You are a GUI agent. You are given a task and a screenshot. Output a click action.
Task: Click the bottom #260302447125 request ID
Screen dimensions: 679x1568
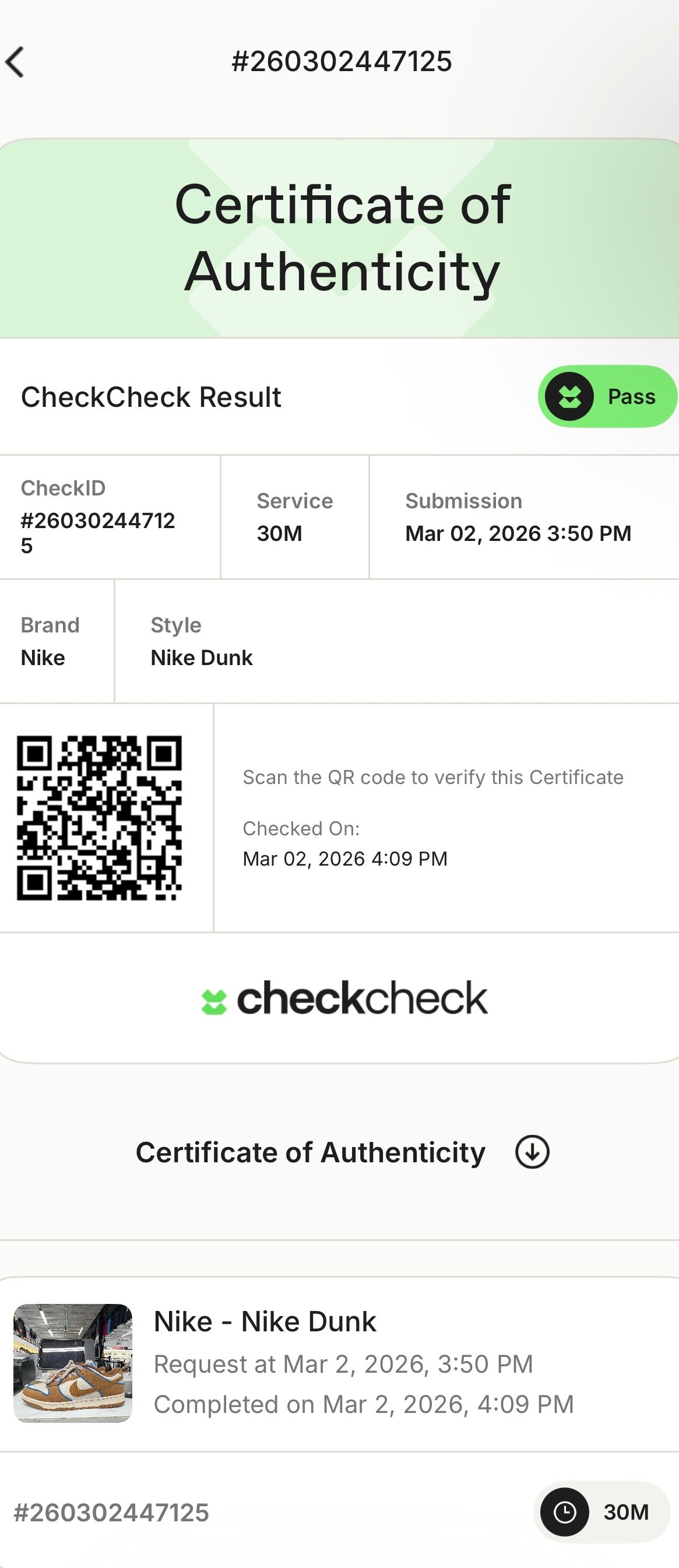111,1513
